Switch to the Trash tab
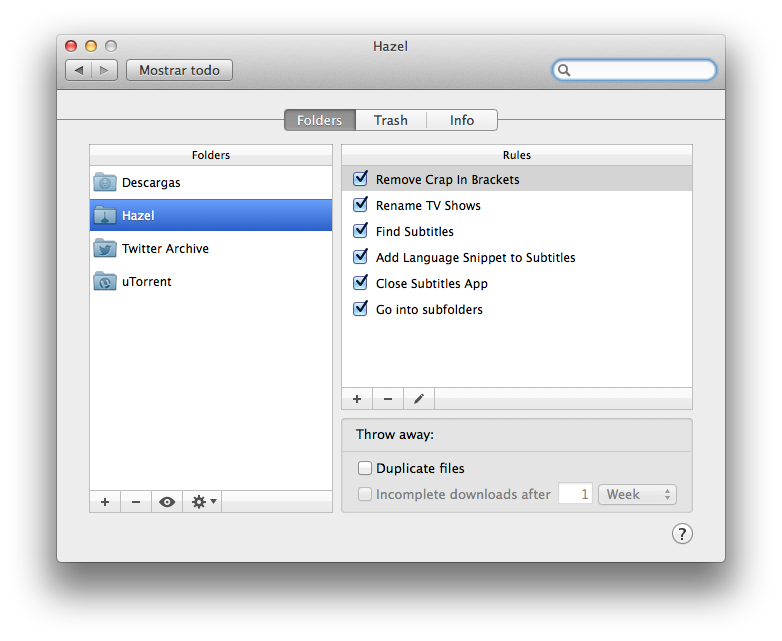782x641 pixels. coord(391,120)
